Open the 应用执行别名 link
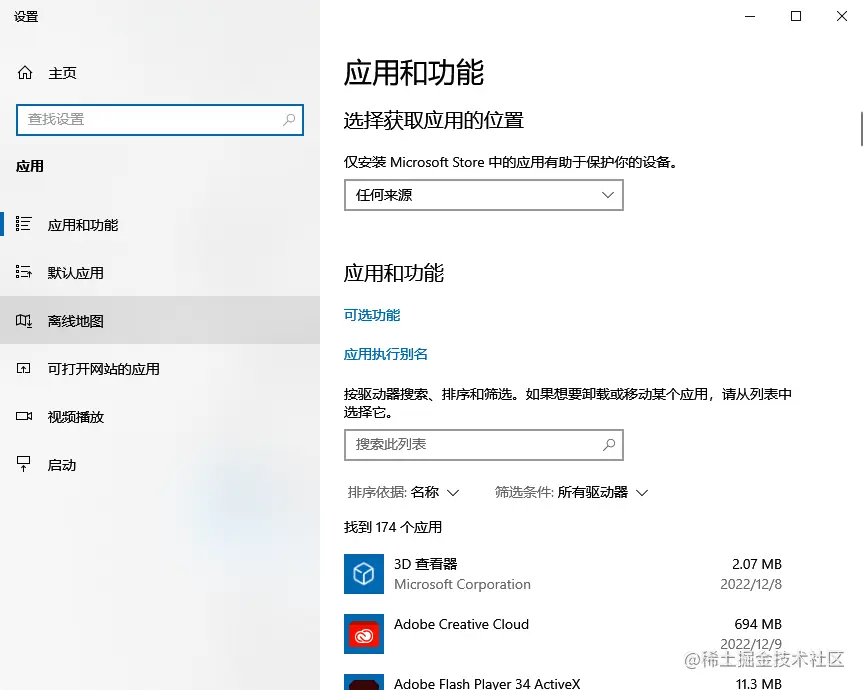The image size is (865, 690). click(386, 354)
